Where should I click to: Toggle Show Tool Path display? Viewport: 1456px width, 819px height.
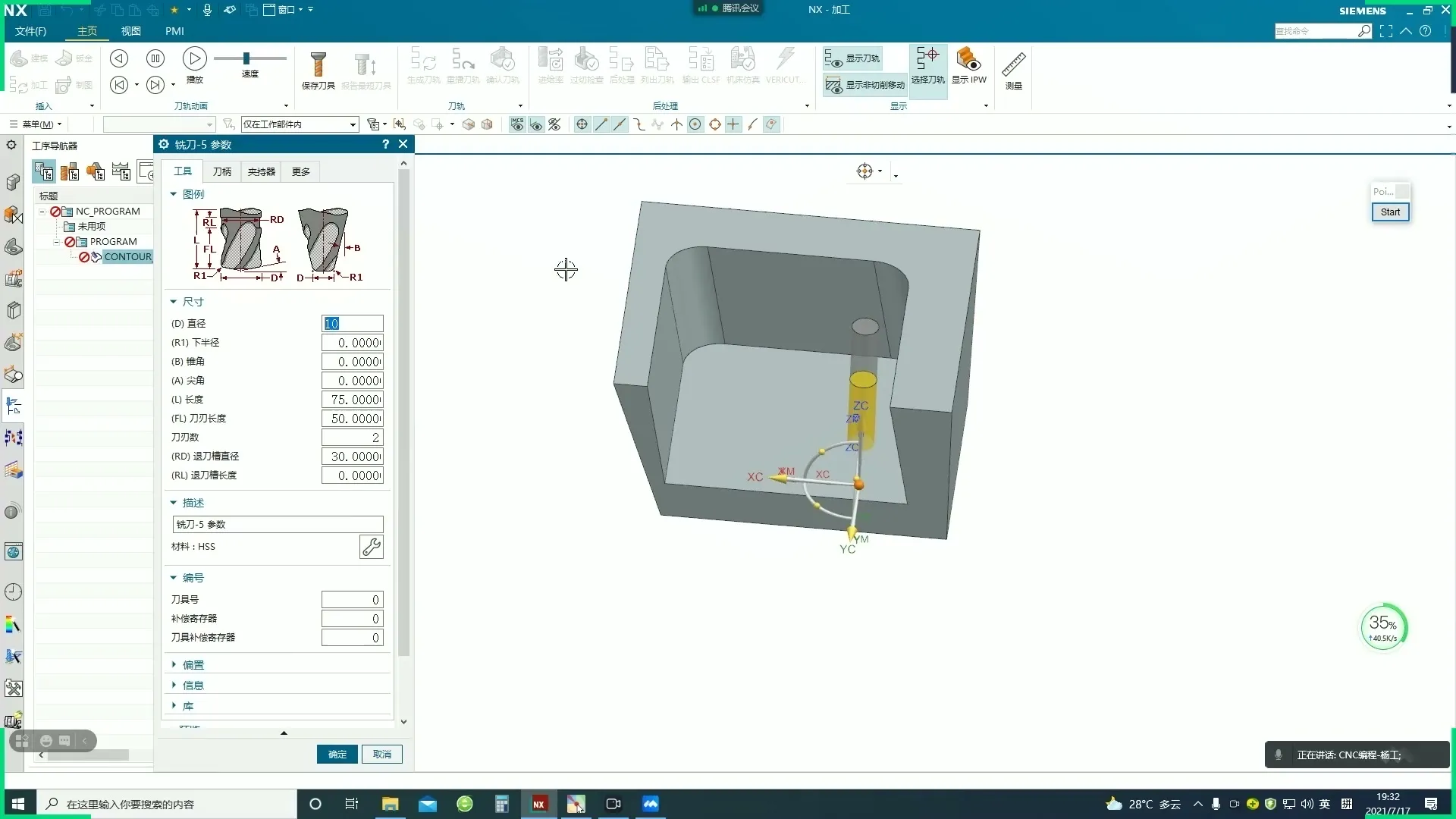(x=853, y=58)
